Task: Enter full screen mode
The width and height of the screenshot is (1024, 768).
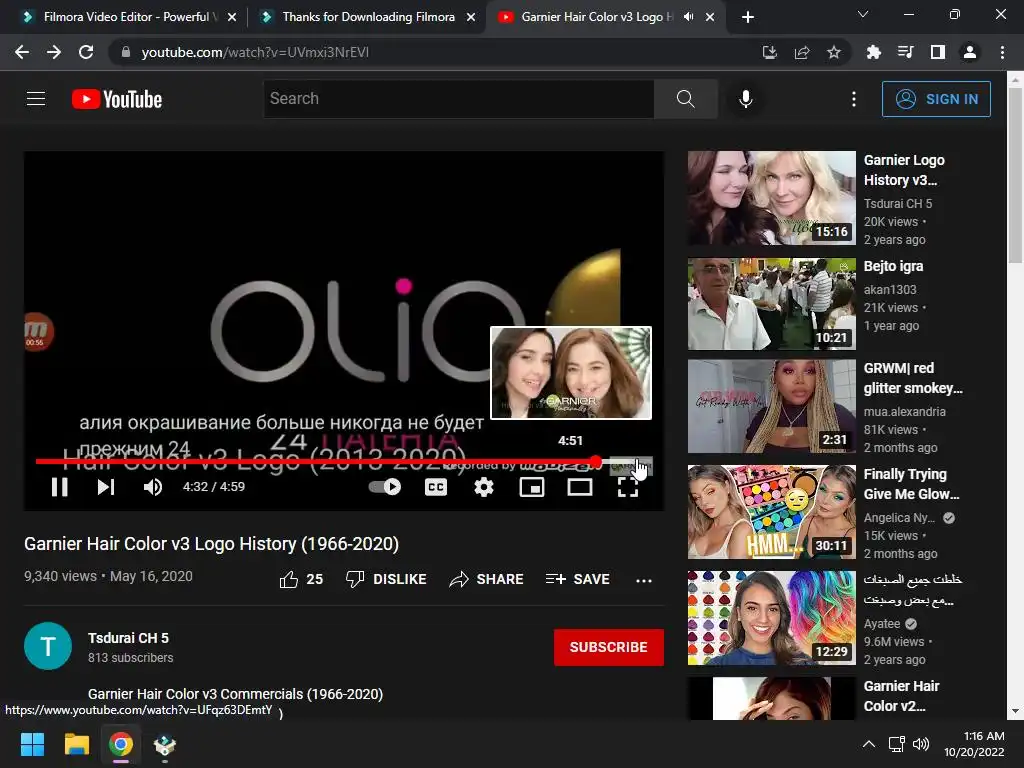Action: click(628, 487)
